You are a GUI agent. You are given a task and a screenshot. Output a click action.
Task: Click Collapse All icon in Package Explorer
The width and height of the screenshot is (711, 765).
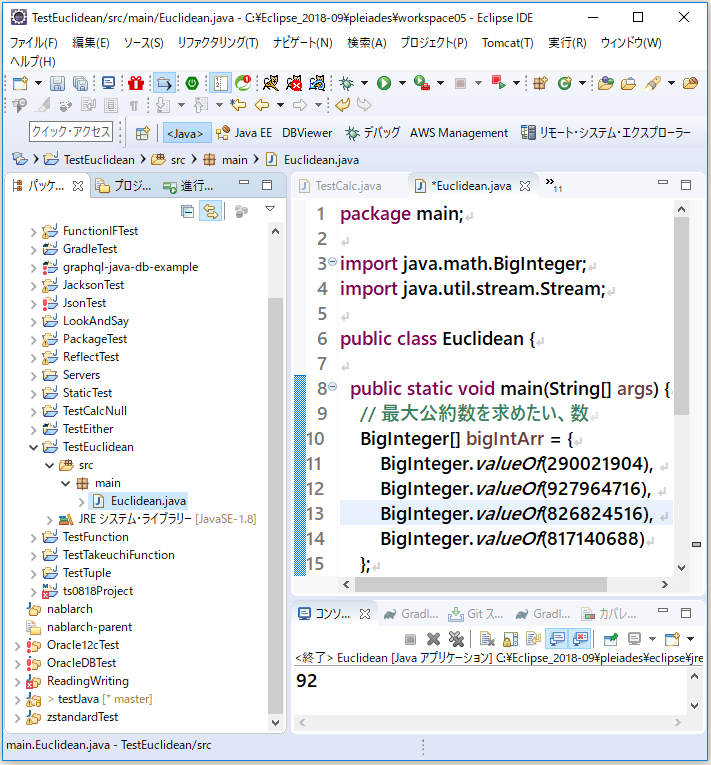(187, 211)
